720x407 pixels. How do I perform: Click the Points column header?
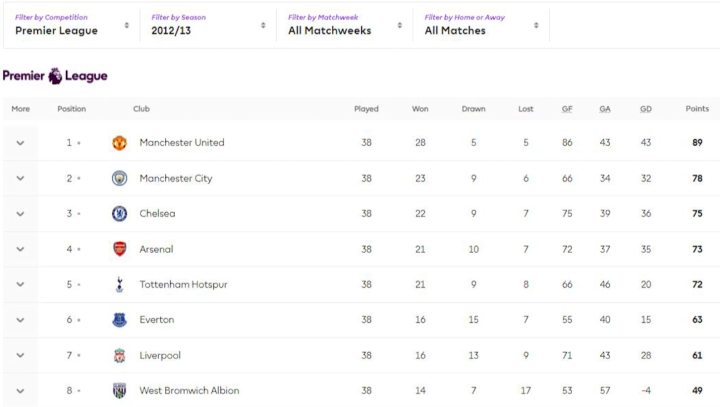tap(697, 109)
